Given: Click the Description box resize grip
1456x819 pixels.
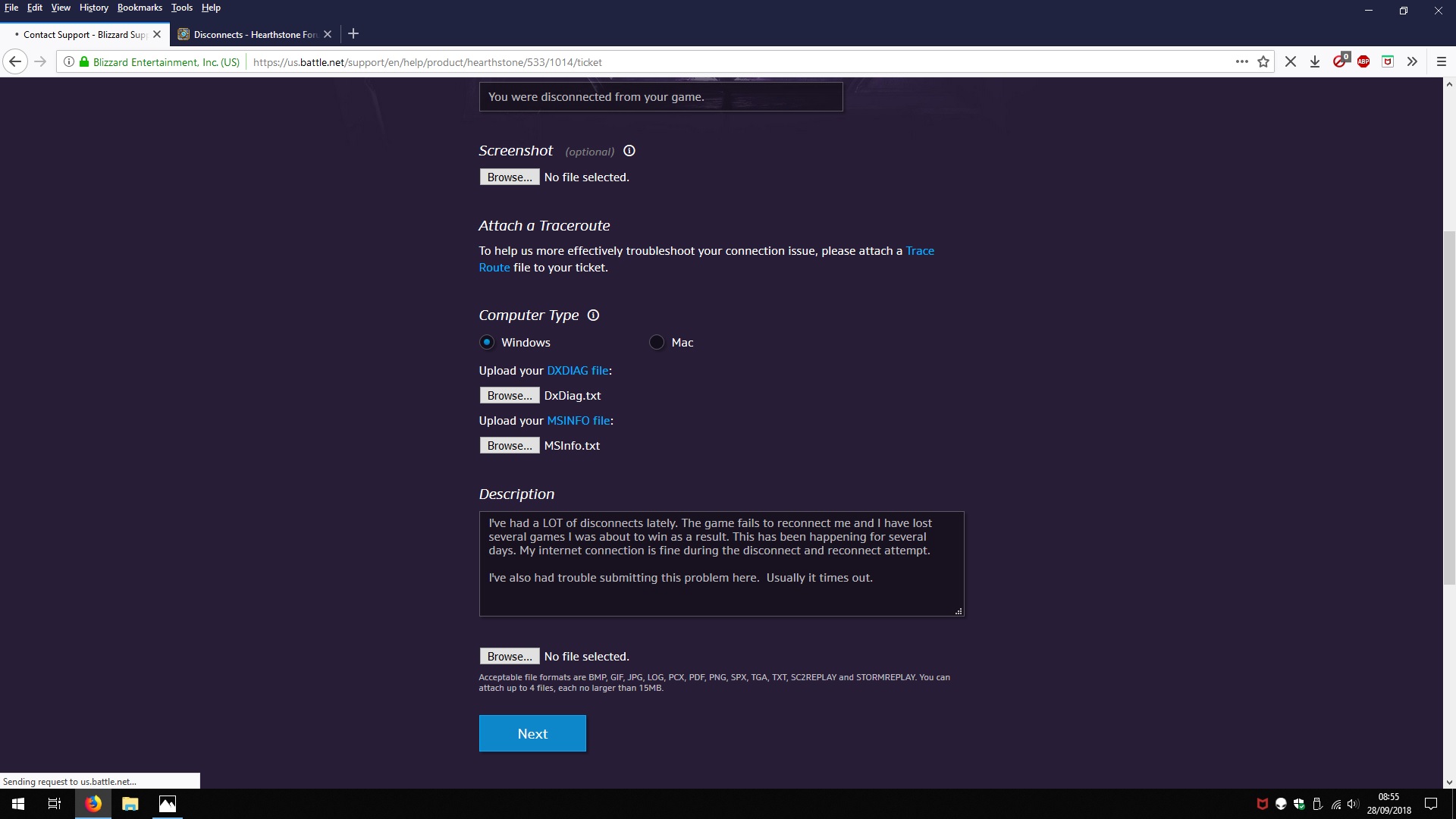Looking at the screenshot, I should pyautogui.click(x=959, y=611).
